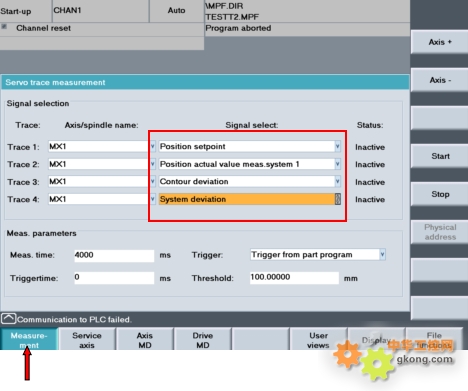The height and width of the screenshot is (391, 468).
Task: Open System deviation signal dropdown
Action: point(337,199)
